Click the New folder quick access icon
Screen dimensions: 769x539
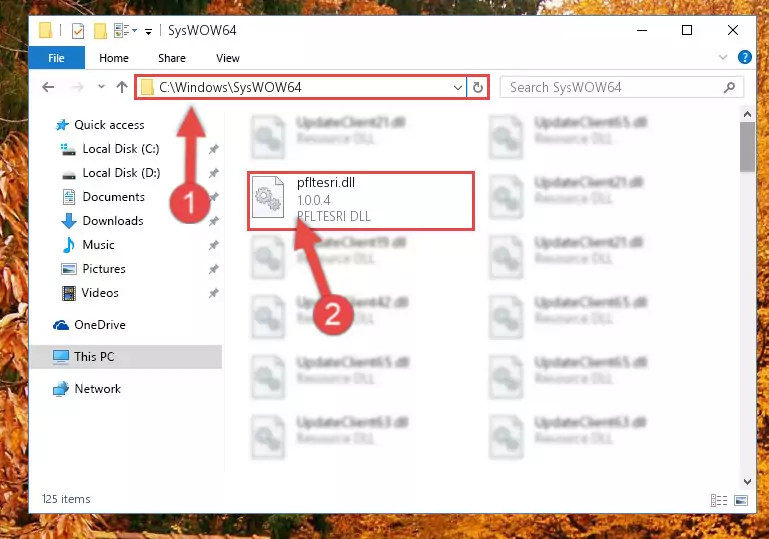(100, 31)
